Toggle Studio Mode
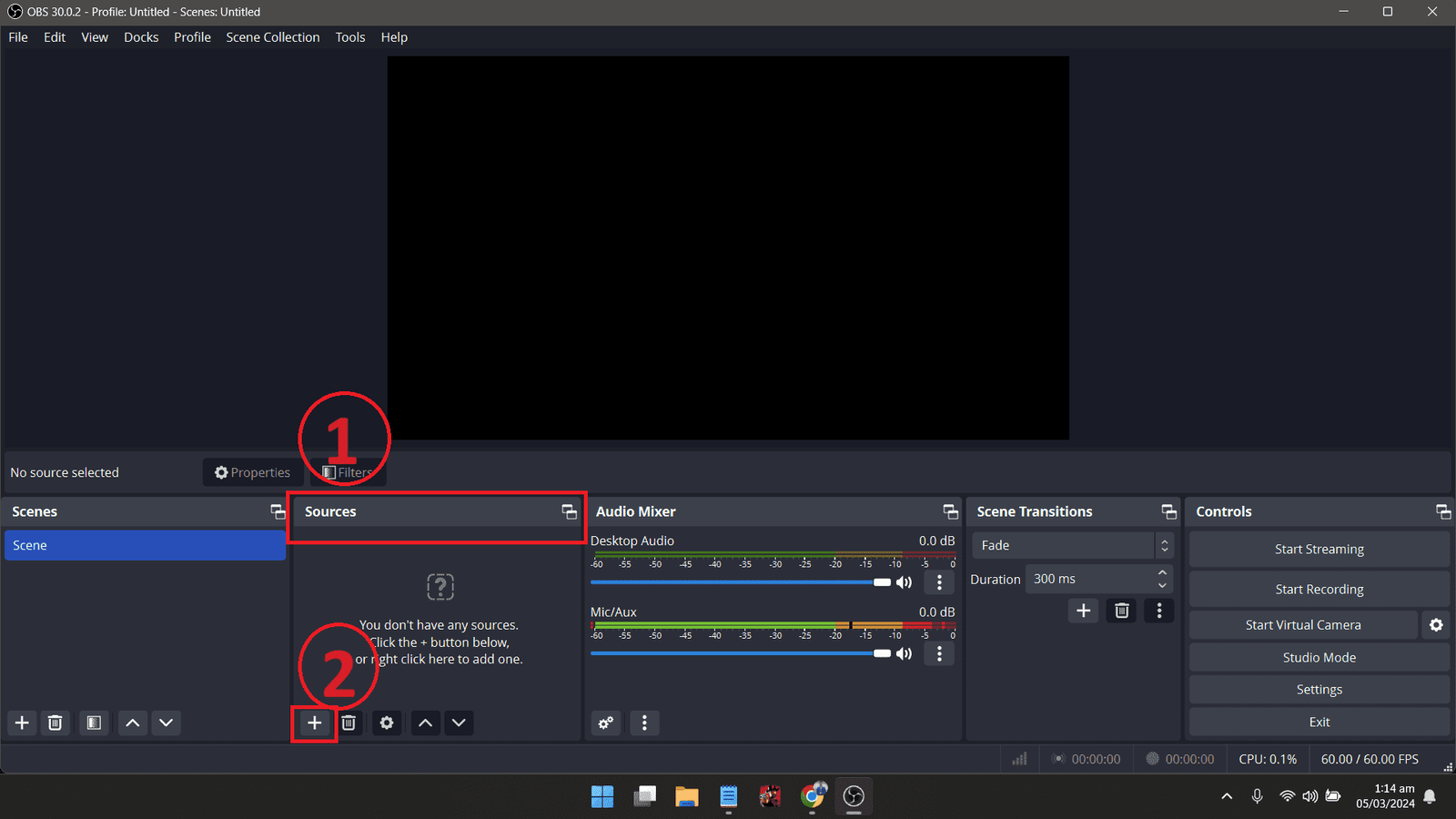 (1319, 657)
